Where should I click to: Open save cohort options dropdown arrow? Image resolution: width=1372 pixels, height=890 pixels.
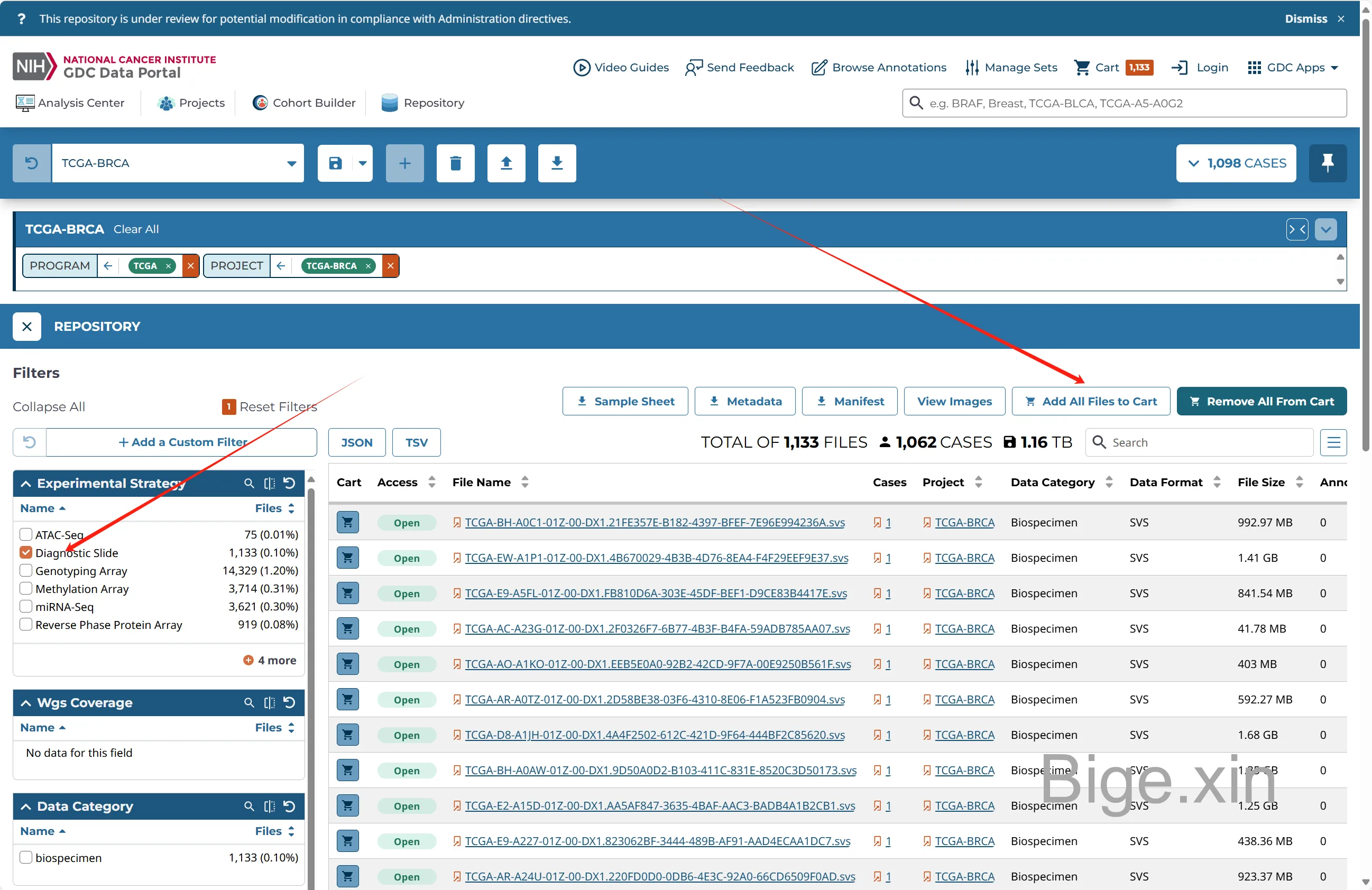point(363,163)
